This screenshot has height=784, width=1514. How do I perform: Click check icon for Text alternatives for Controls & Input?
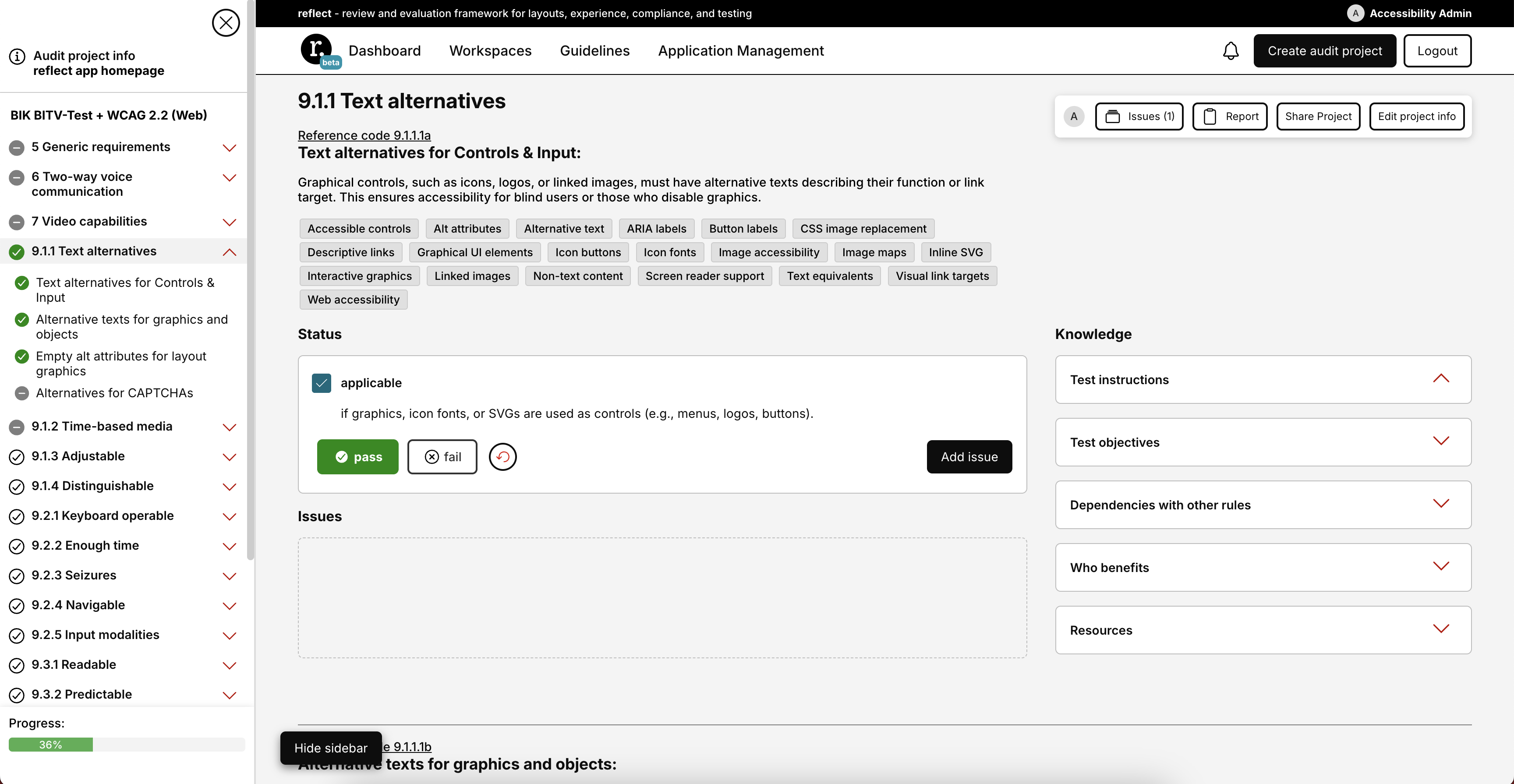[22, 283]
